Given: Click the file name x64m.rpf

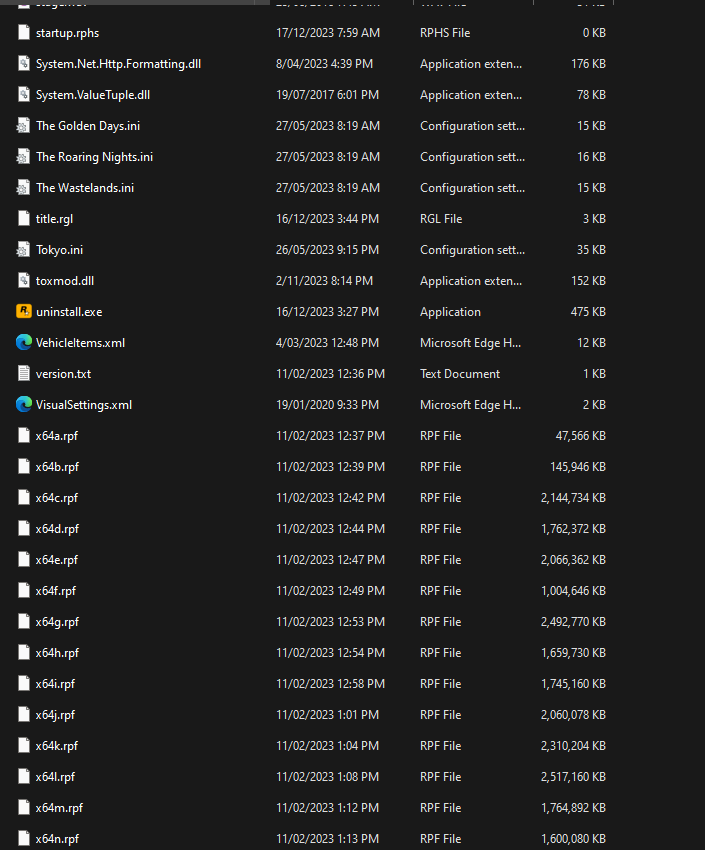Looking at the screenshot, I should (x=59, y=808).
